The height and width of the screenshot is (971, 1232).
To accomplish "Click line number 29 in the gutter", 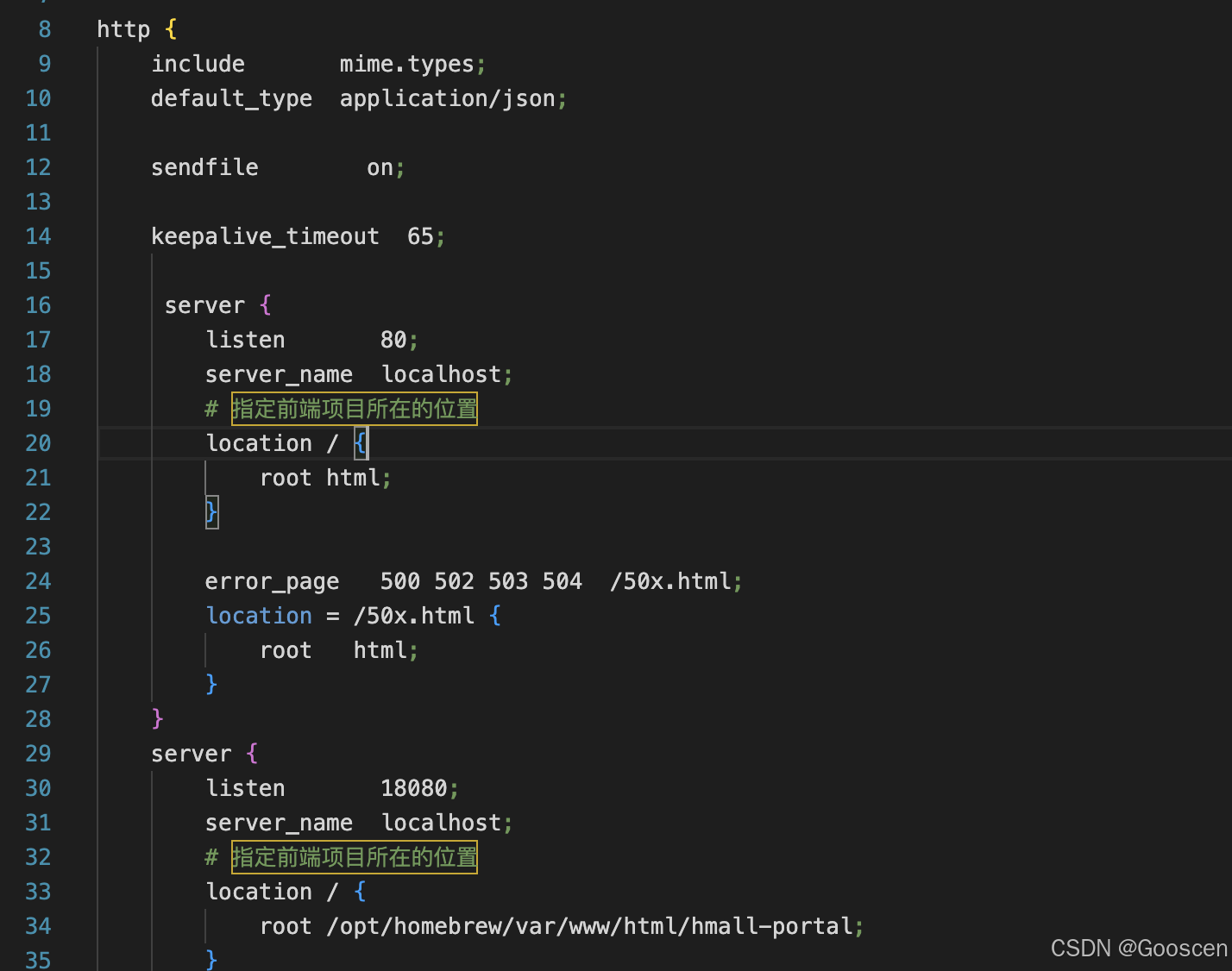I will click(x=38, y=753).
